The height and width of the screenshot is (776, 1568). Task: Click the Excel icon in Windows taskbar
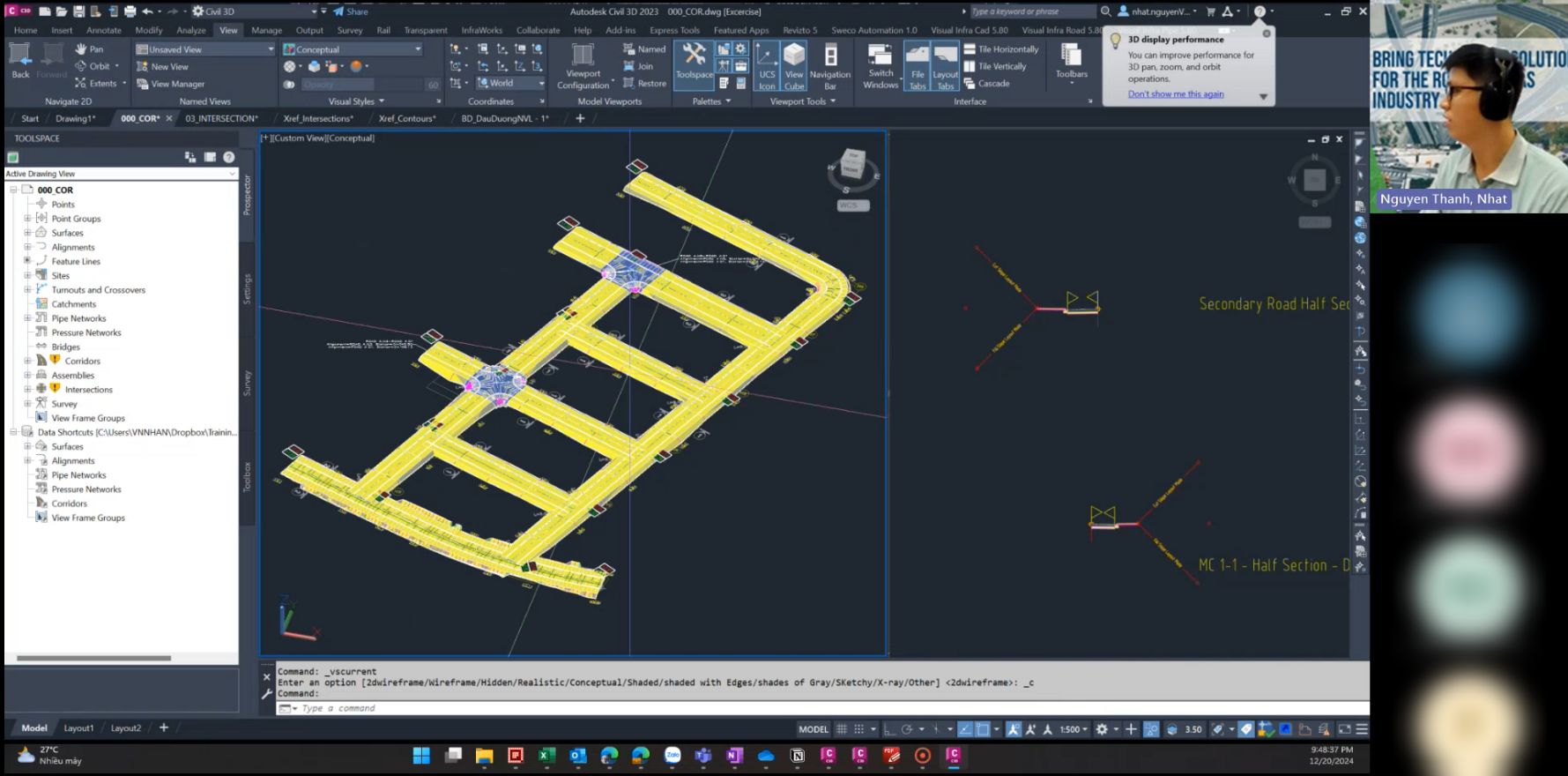click(546, 756)
